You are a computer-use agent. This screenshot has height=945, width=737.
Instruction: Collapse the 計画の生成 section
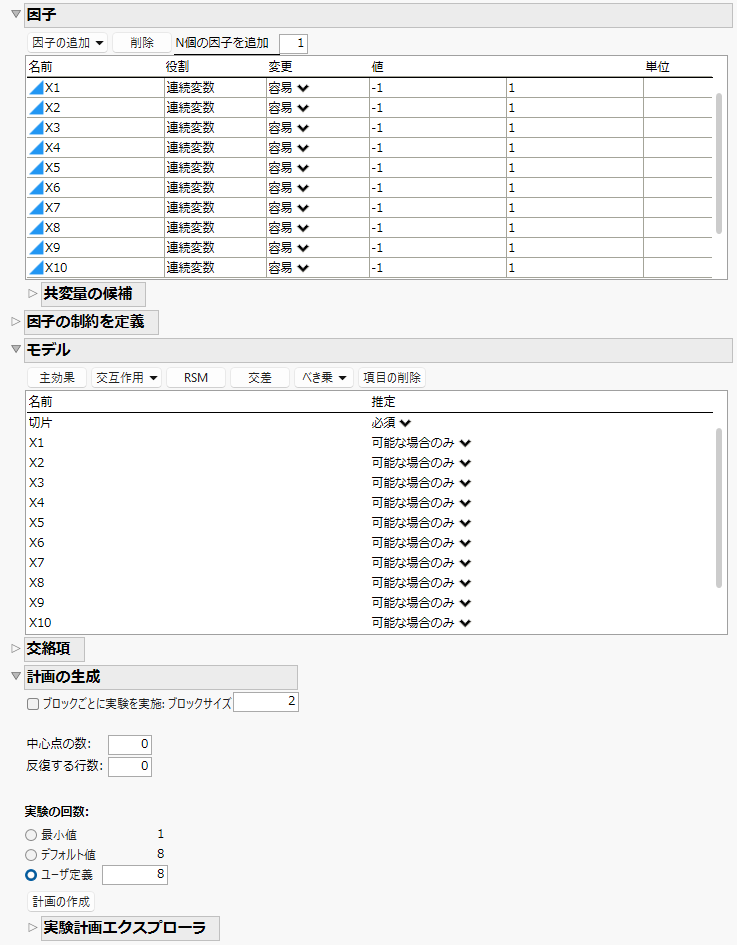[16, 676]
